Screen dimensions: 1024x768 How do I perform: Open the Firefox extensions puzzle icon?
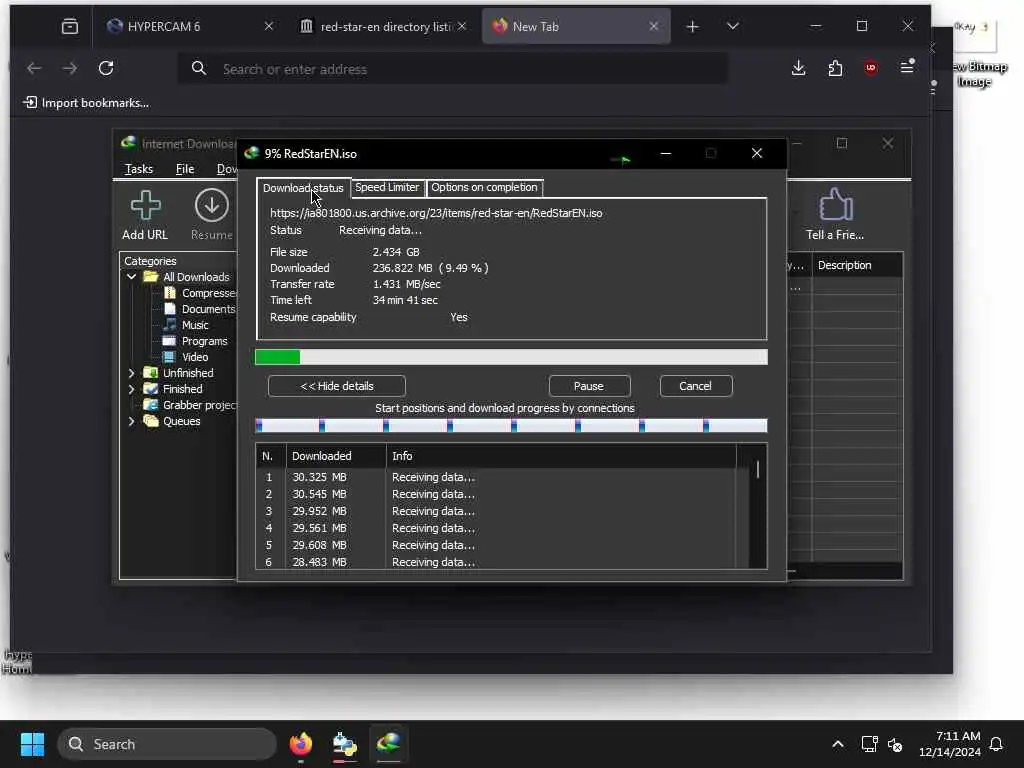tap(835, 68)
